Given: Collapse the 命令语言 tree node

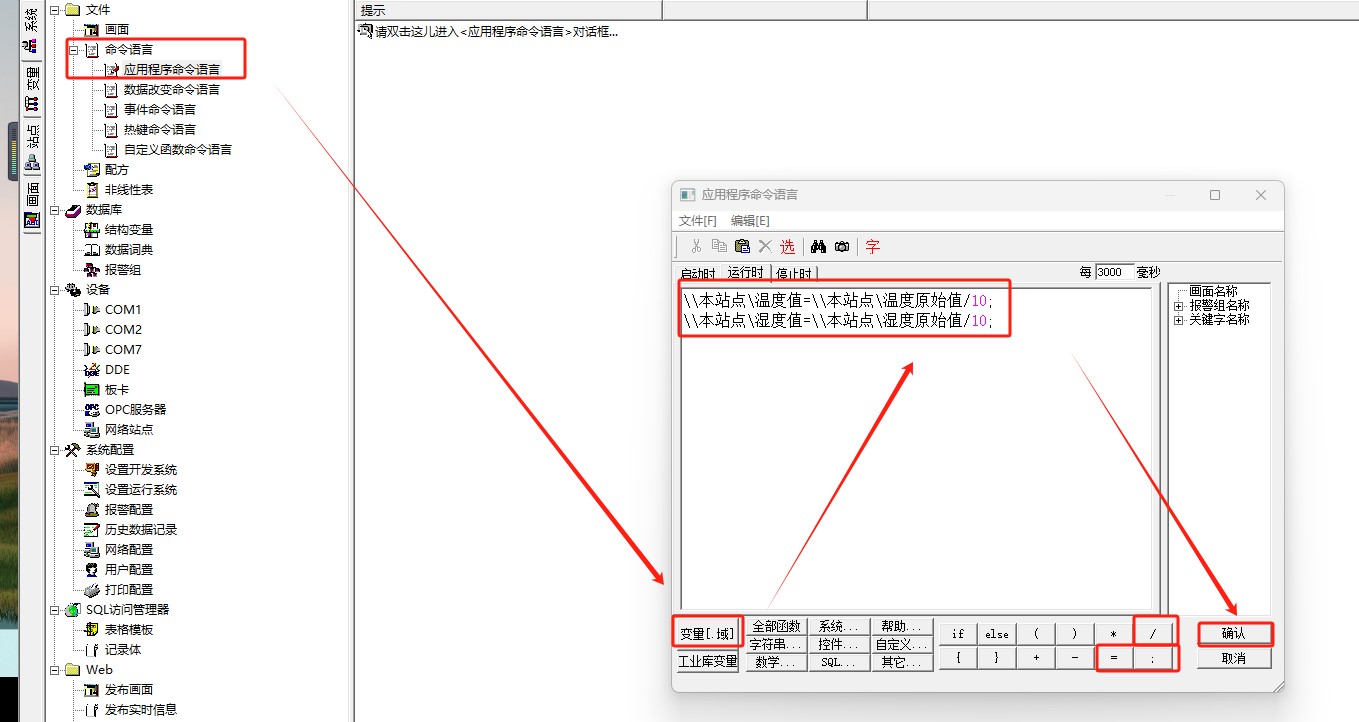Looking at the screenshot, I should 74,49.
